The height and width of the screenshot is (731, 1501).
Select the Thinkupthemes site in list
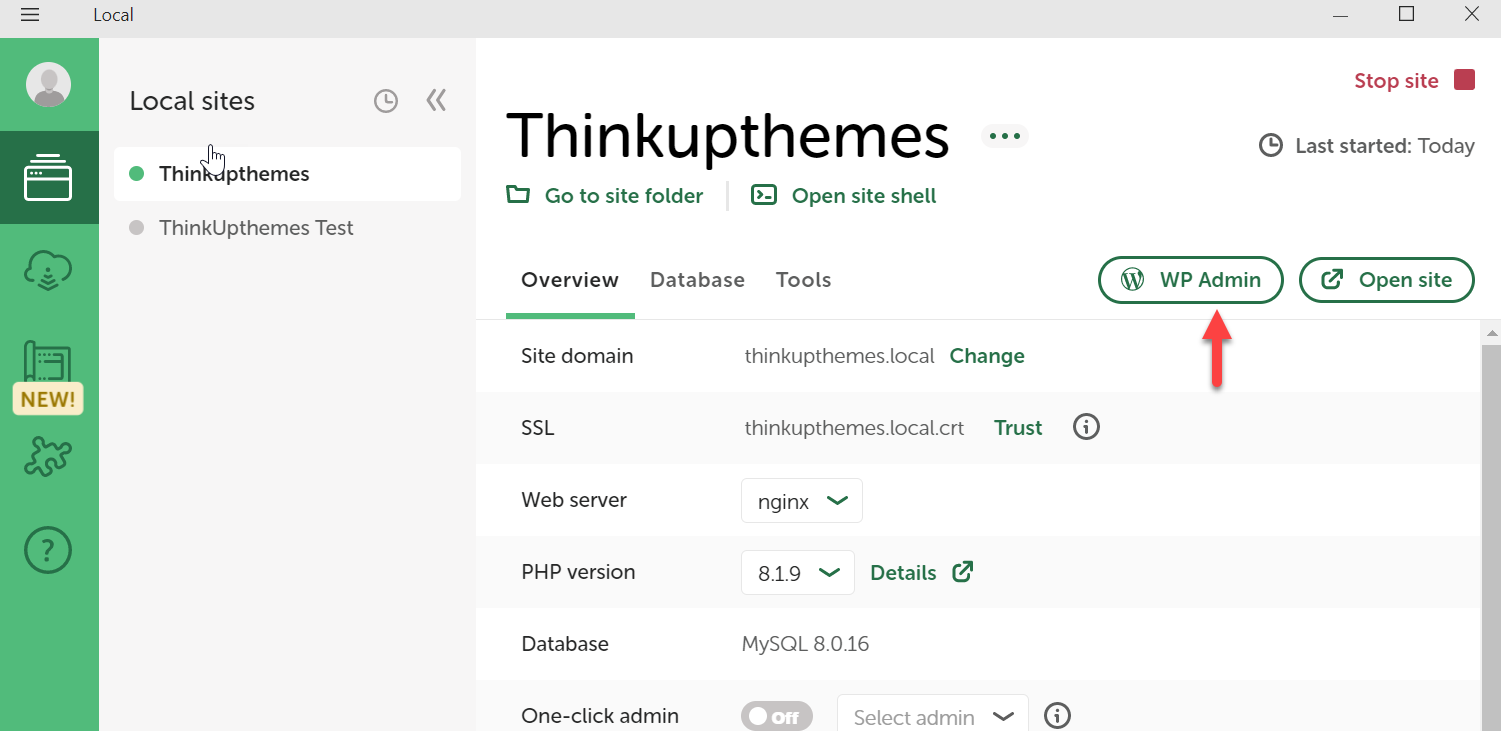coord(287,174)
